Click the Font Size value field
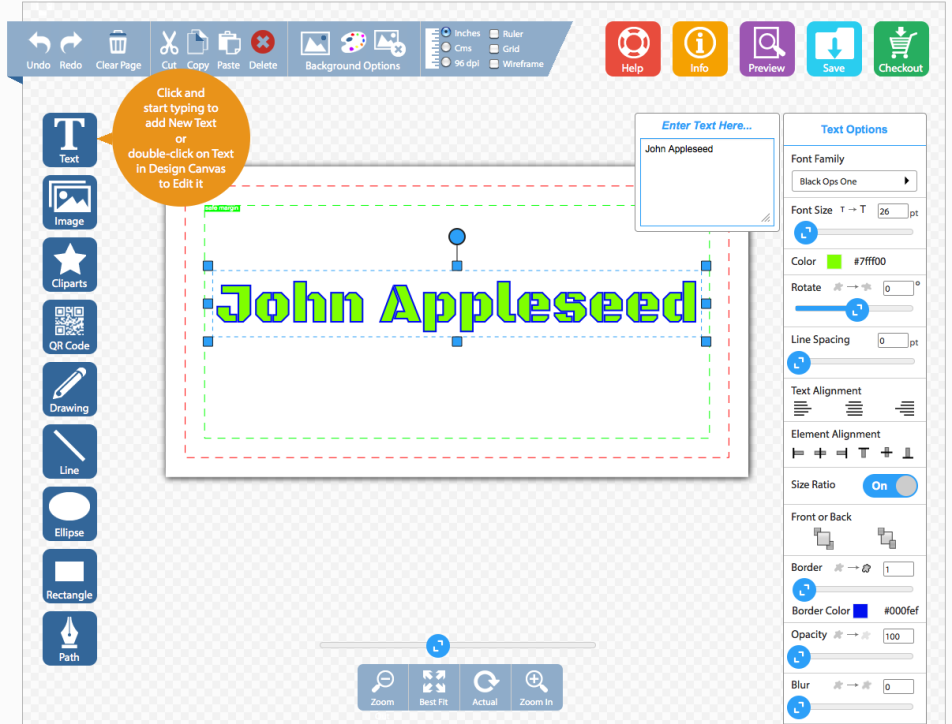Screen dimensions: 952x724 pos(893,211)
